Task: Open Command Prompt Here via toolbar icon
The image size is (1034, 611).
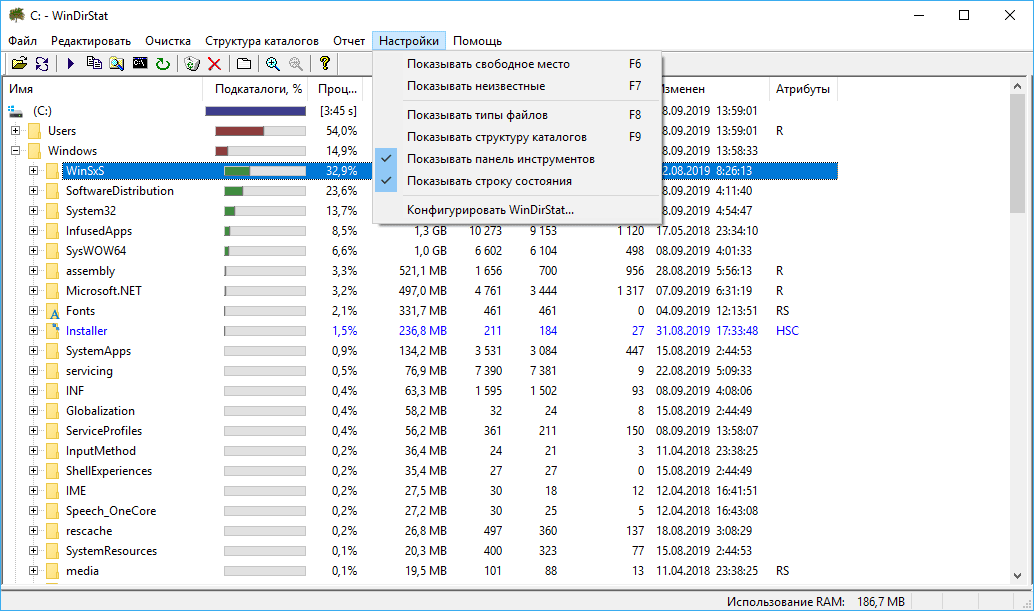Action: (x=140, y=63)
